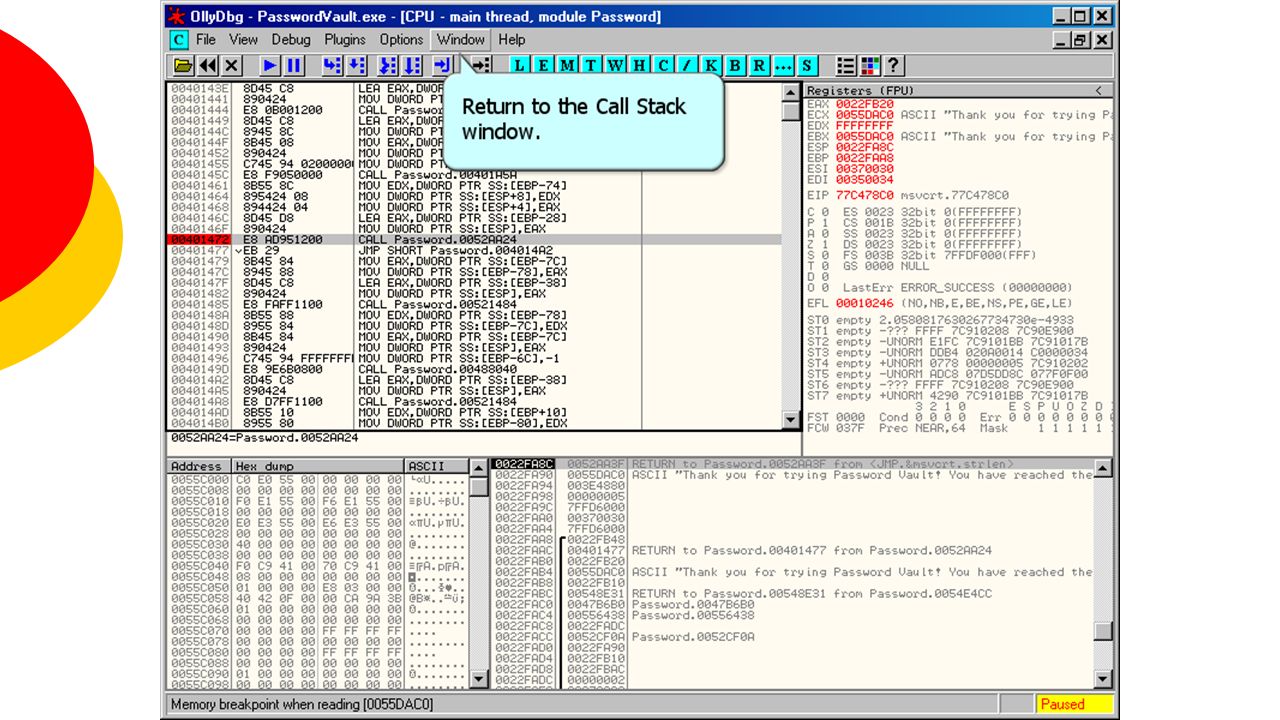Show Patches using the slash icon

pyautogui.click(x=686, y=65)
